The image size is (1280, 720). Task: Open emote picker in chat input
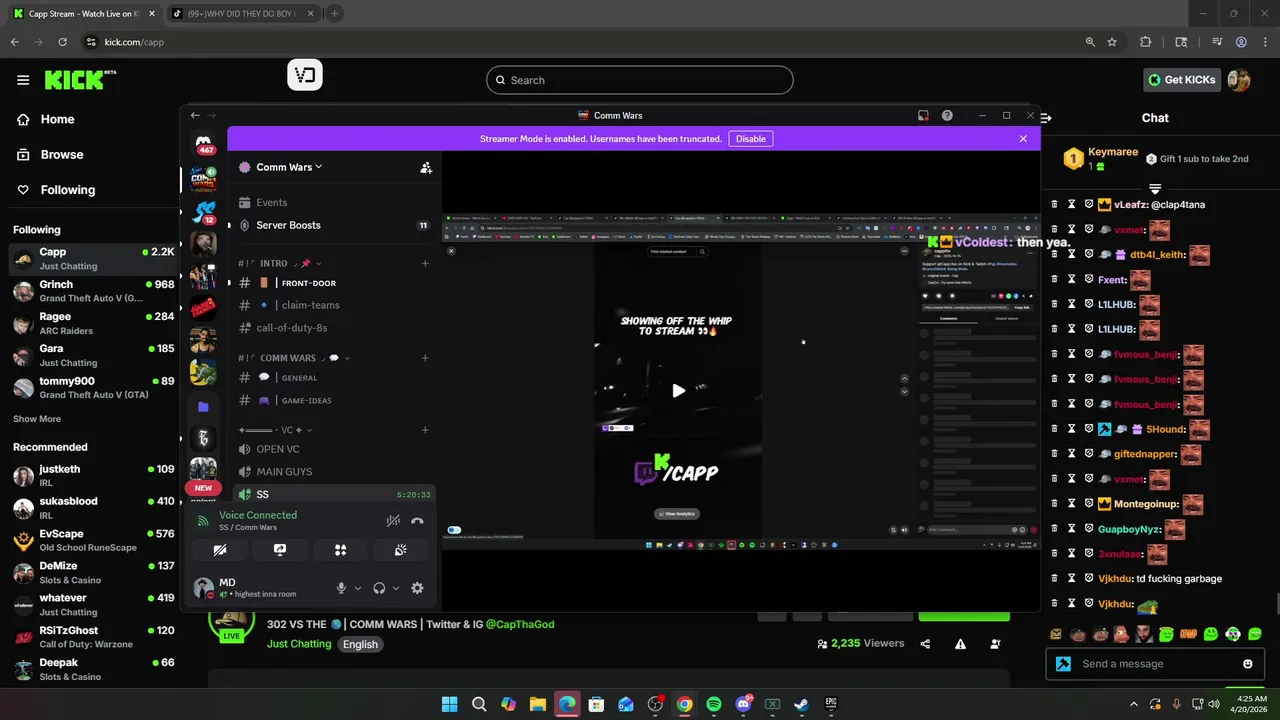point(1247,663)
